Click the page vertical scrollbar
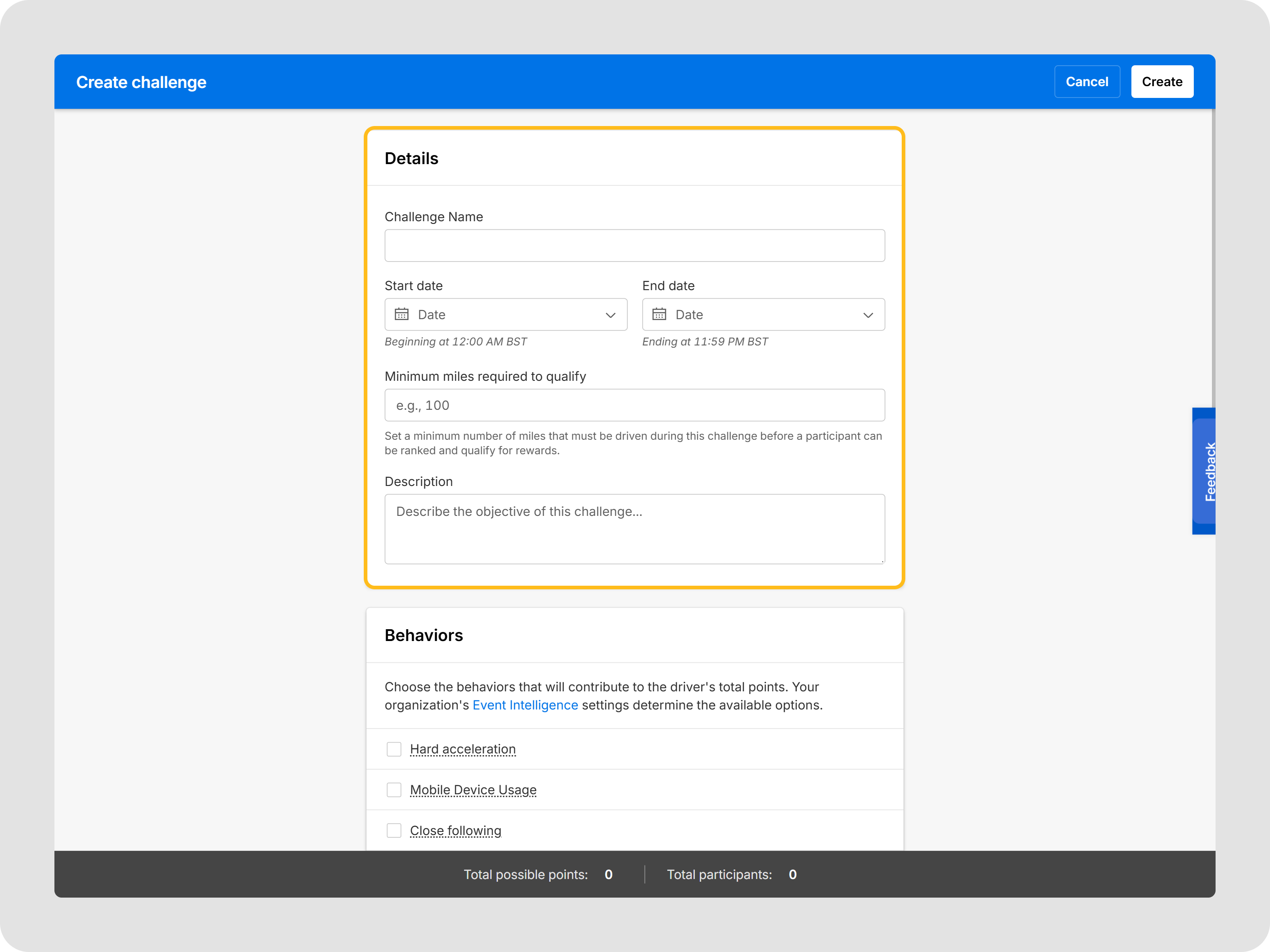This screenshot has height=952, width=1270. coord(1213,258)
